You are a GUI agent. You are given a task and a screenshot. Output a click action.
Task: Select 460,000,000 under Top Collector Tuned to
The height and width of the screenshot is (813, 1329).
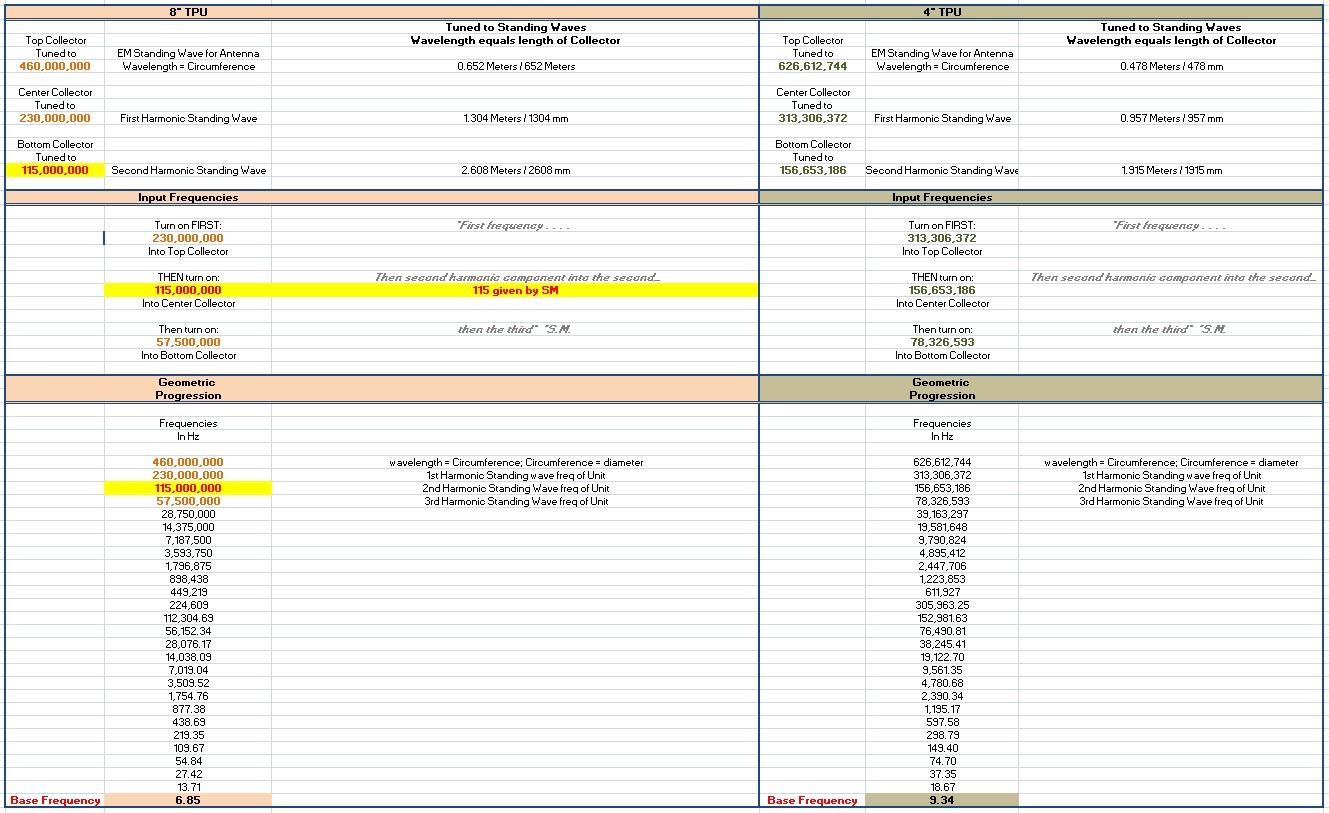click(55, 66)
